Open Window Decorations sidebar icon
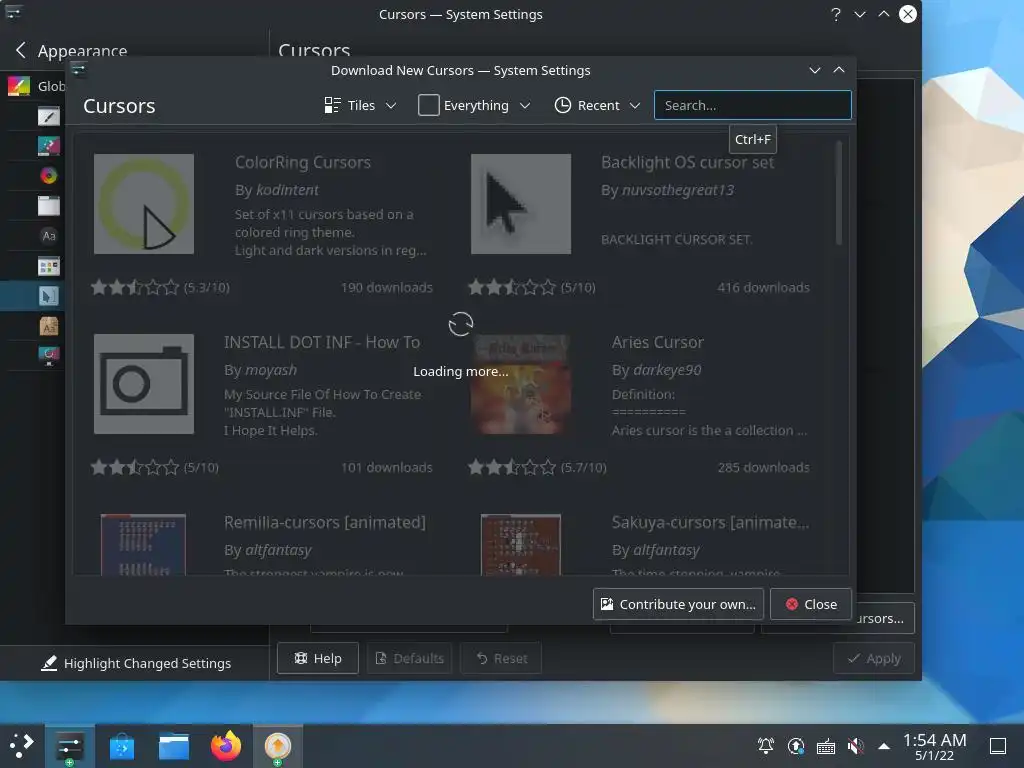1024x768 pixels. click(48, 206)
